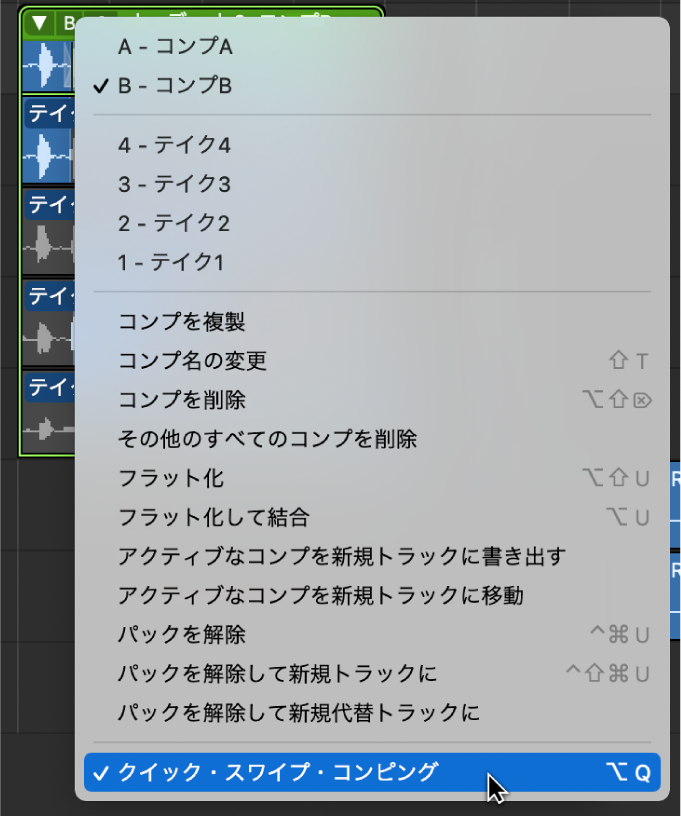Choose 4 - テイク4 from the menu

(x=372, y=145)
